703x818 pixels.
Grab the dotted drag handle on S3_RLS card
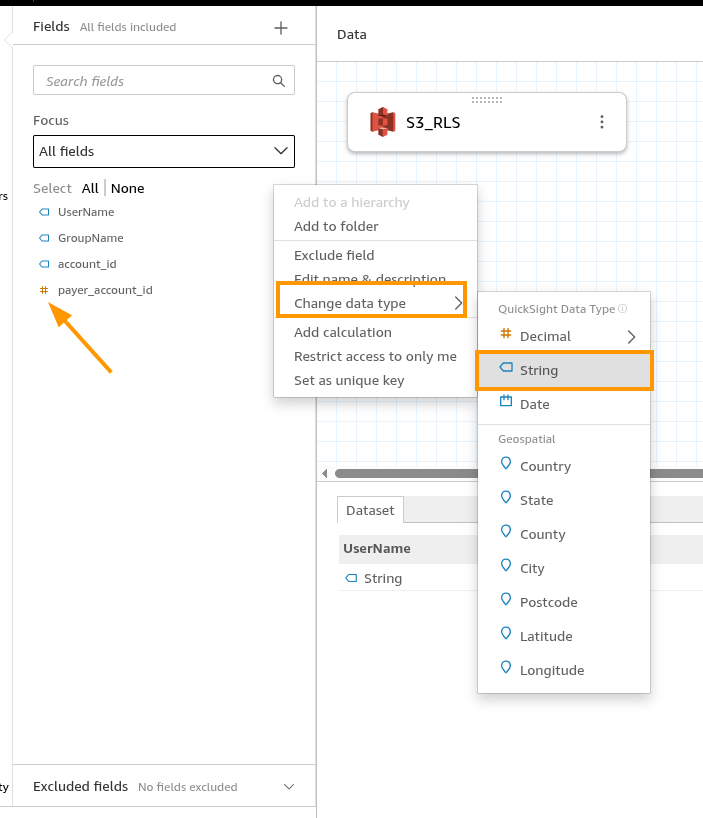pos(487,100)
